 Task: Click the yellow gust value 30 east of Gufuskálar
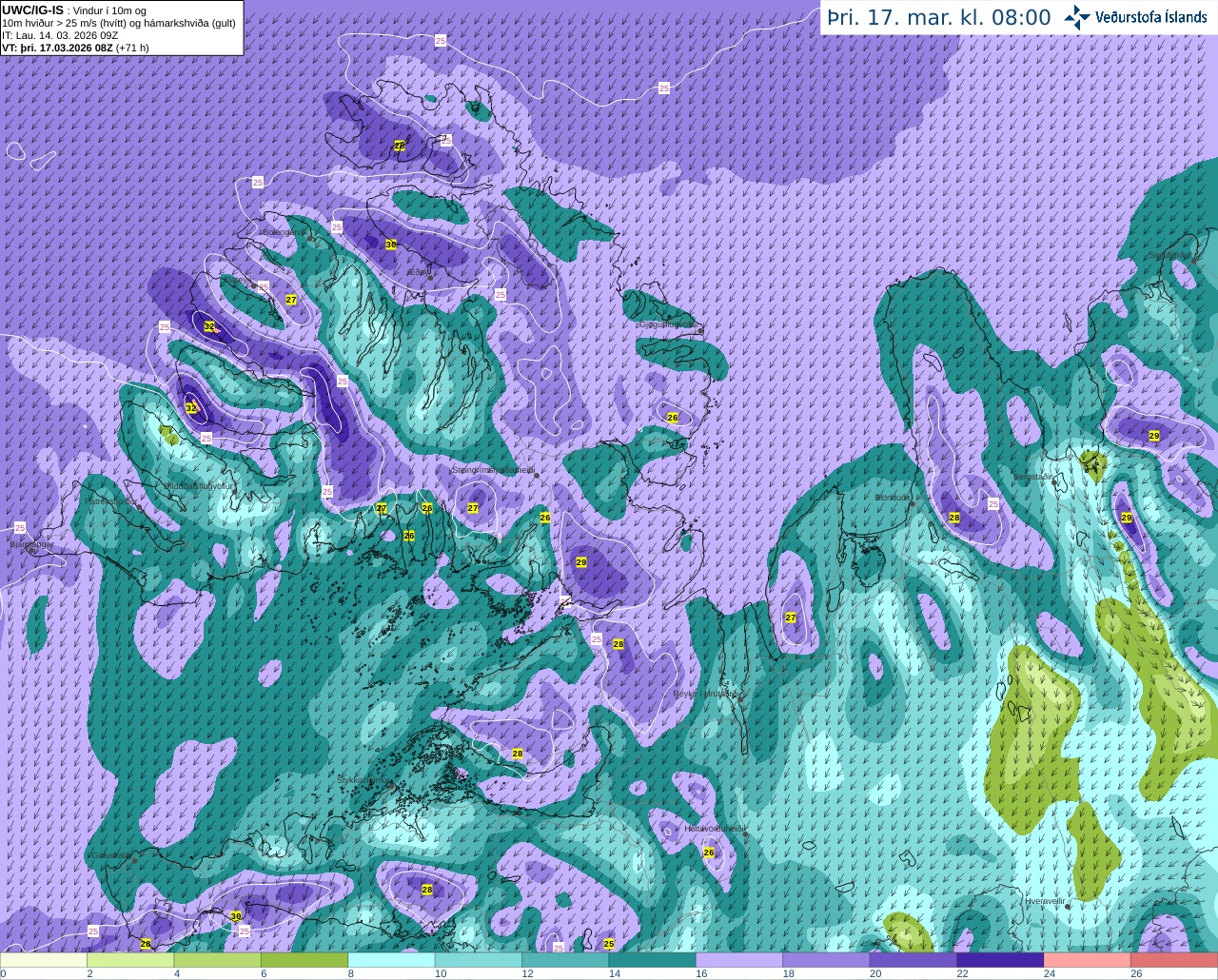point(236,915)
